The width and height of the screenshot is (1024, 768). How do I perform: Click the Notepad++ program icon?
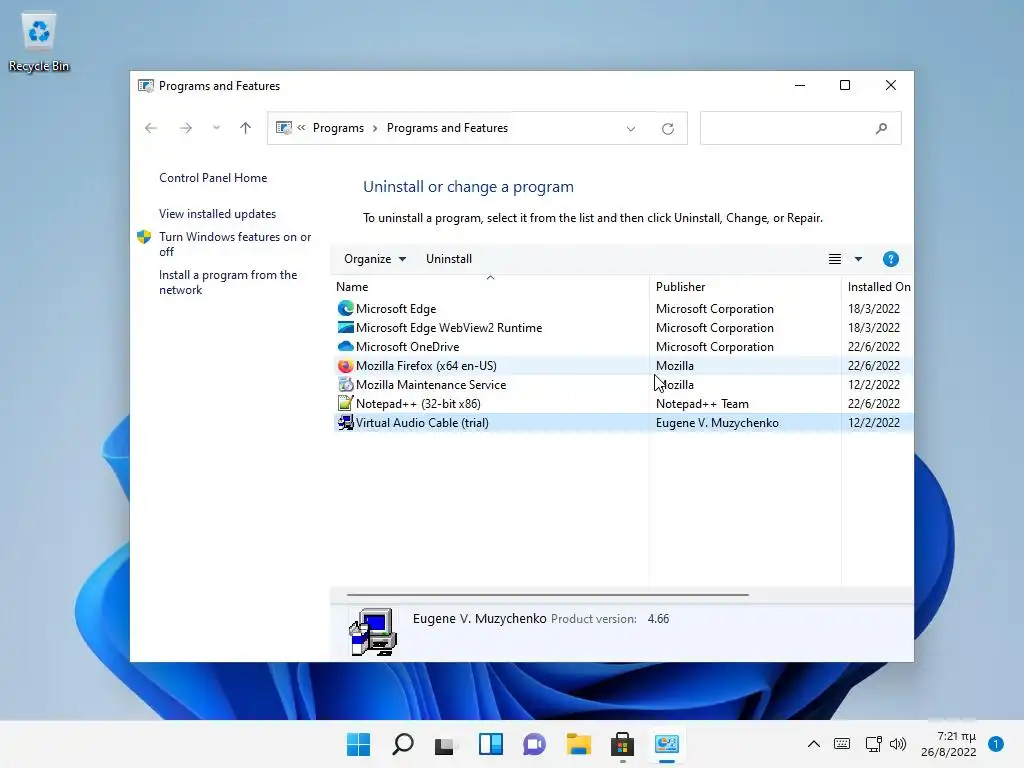[x=345, y=404]
